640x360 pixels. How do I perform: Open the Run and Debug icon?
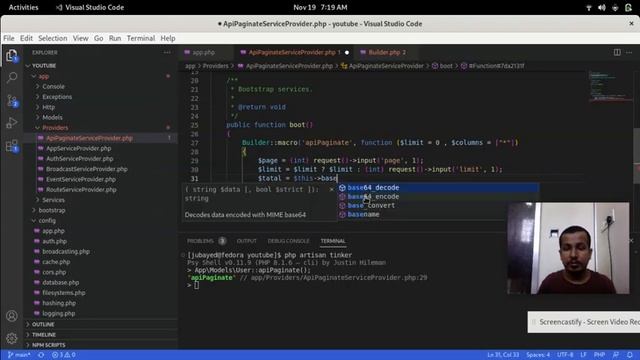pyautogui.click(x=12, y=122)
